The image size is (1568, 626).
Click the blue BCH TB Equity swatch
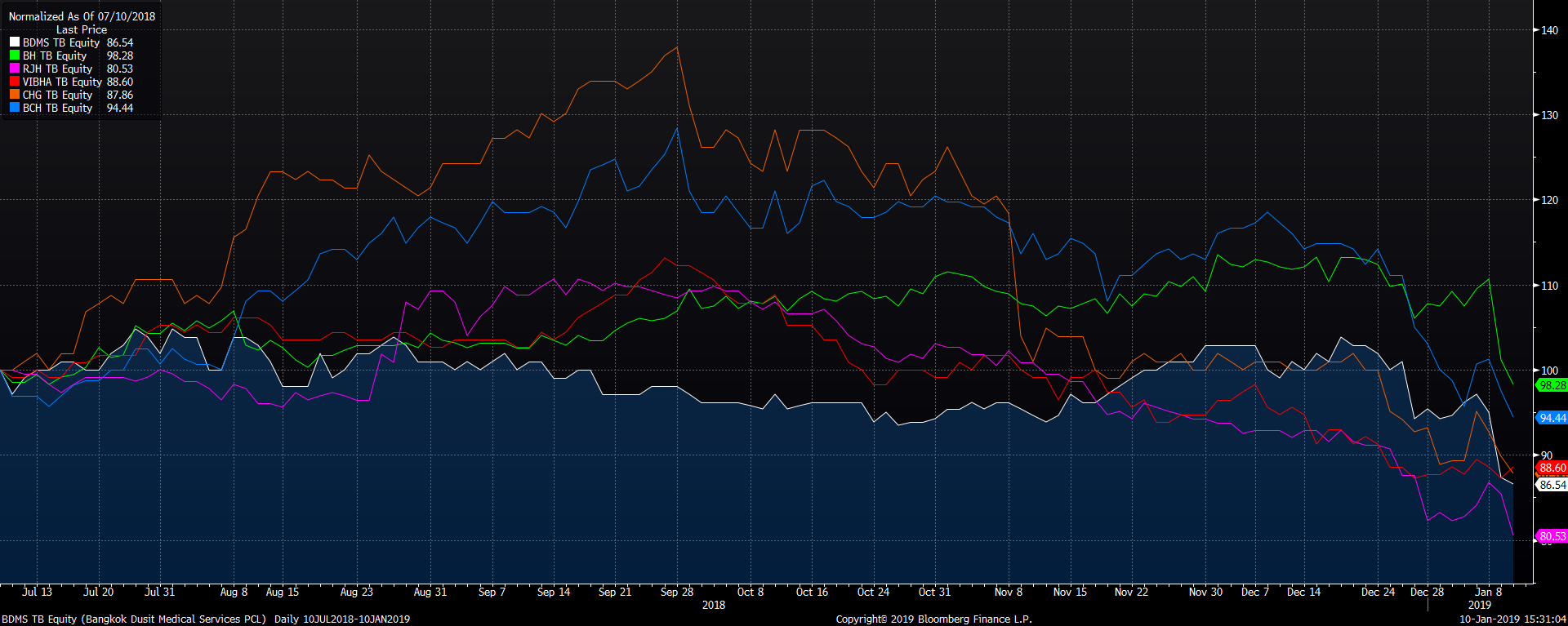point(15,108)
